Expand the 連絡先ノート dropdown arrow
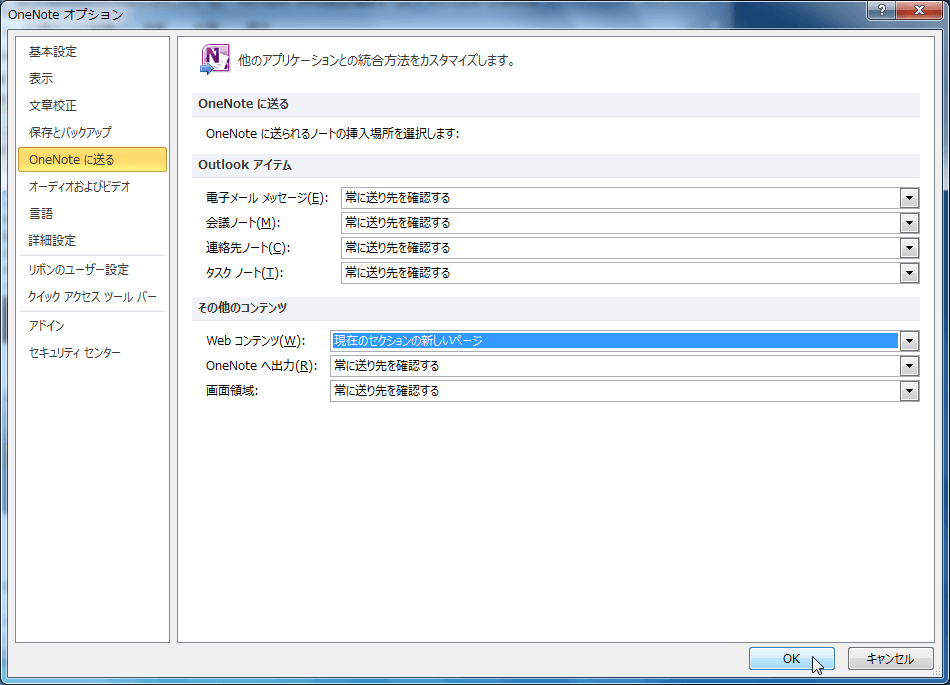This screenshot has width=950, height=685. tap(909, 248)
